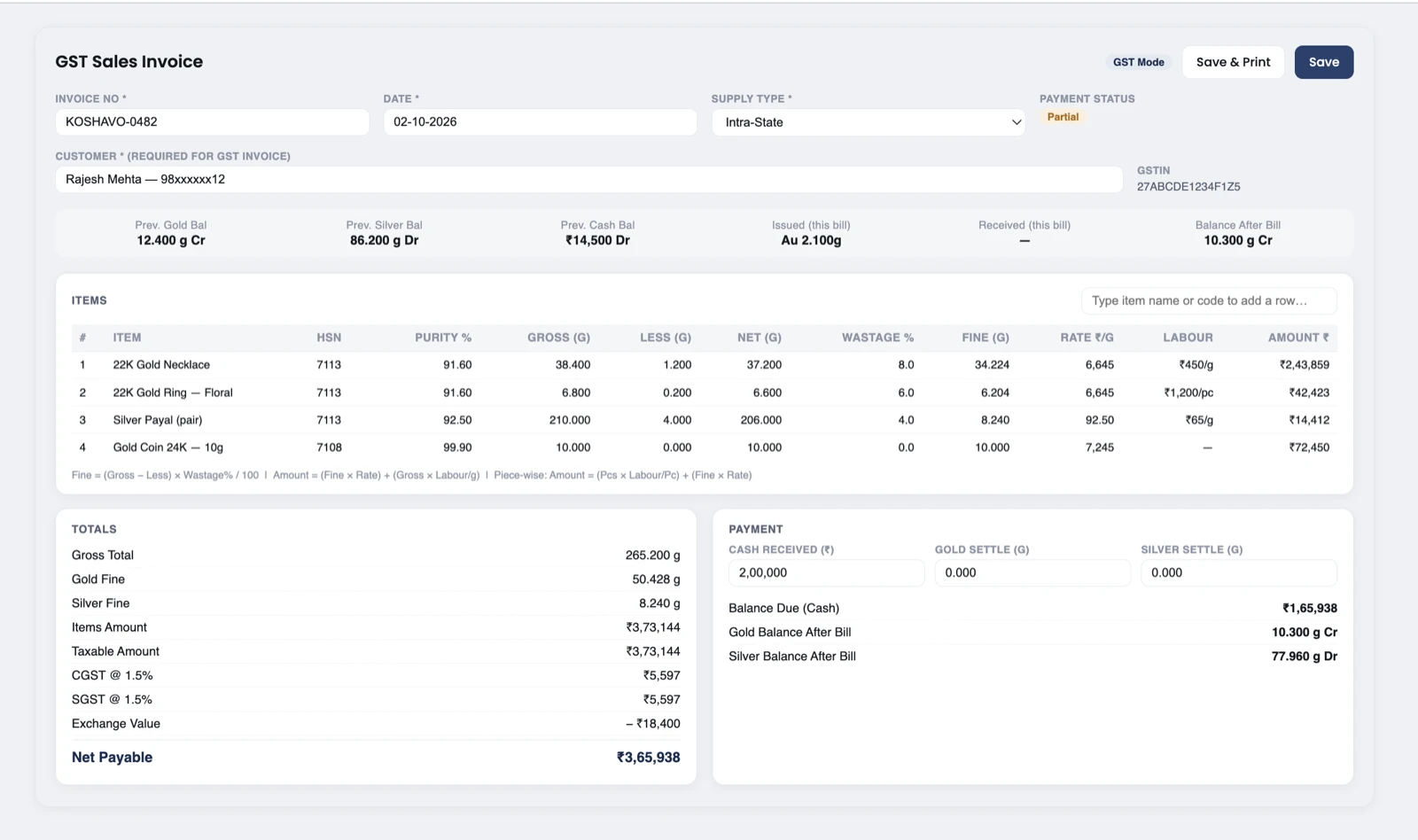Click Balance Due ₹1,65,938 value
Image resolution: width=1418 pixels, height=840 pixels.
point(1309,608)
